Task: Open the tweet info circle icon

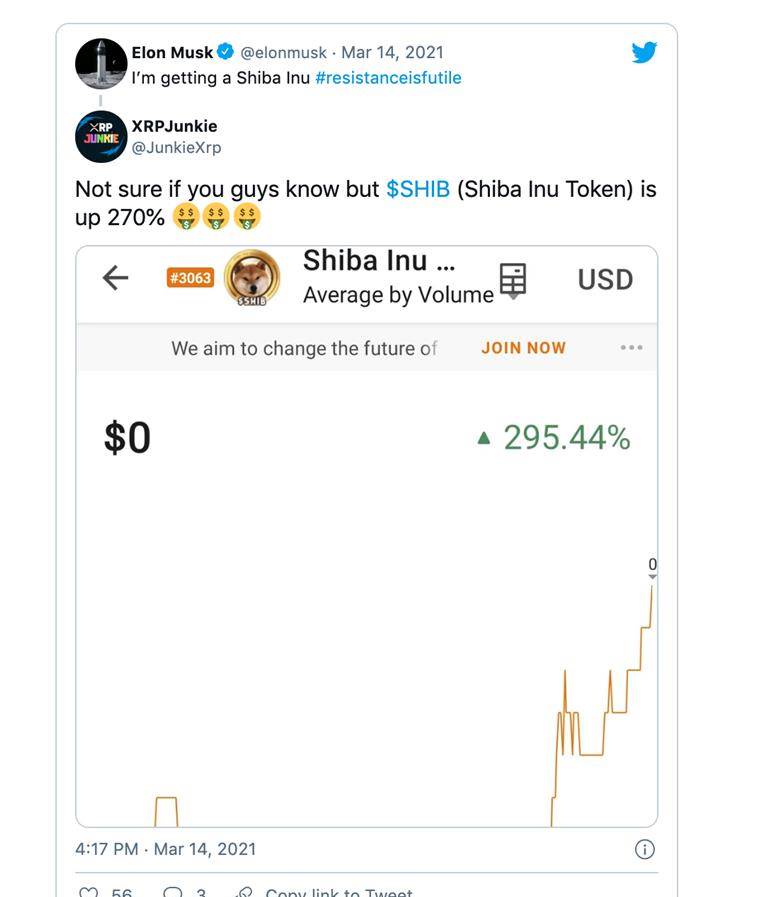Action: 645,849
